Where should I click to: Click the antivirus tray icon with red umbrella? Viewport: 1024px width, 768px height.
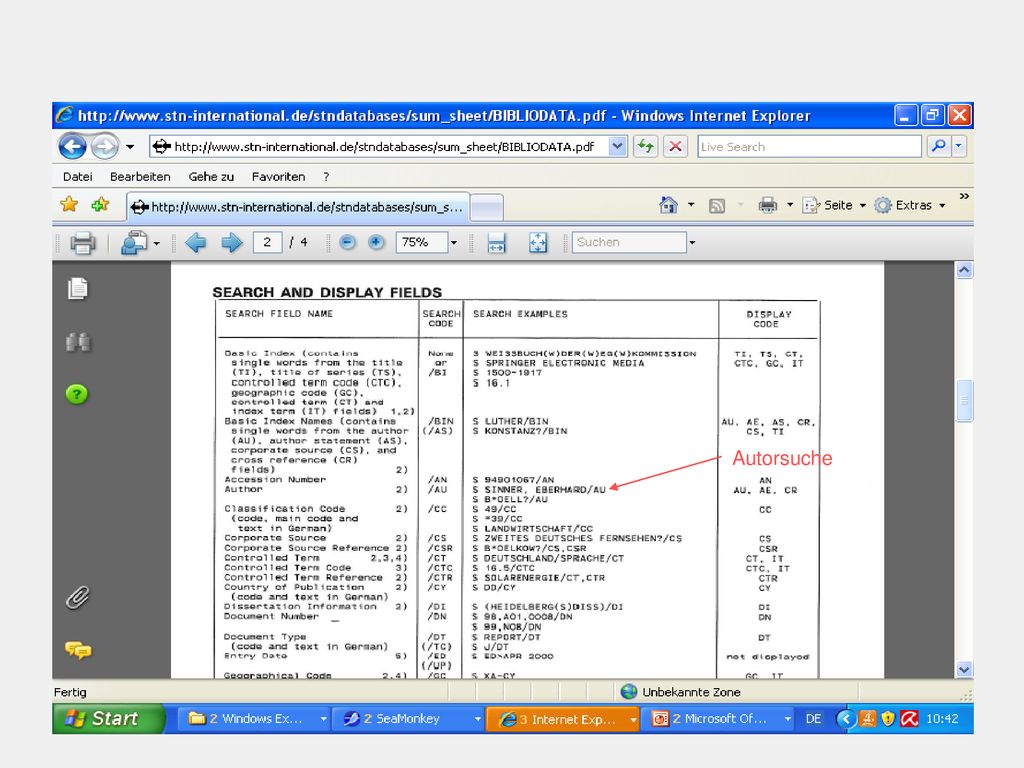click(x=909, y=719)
